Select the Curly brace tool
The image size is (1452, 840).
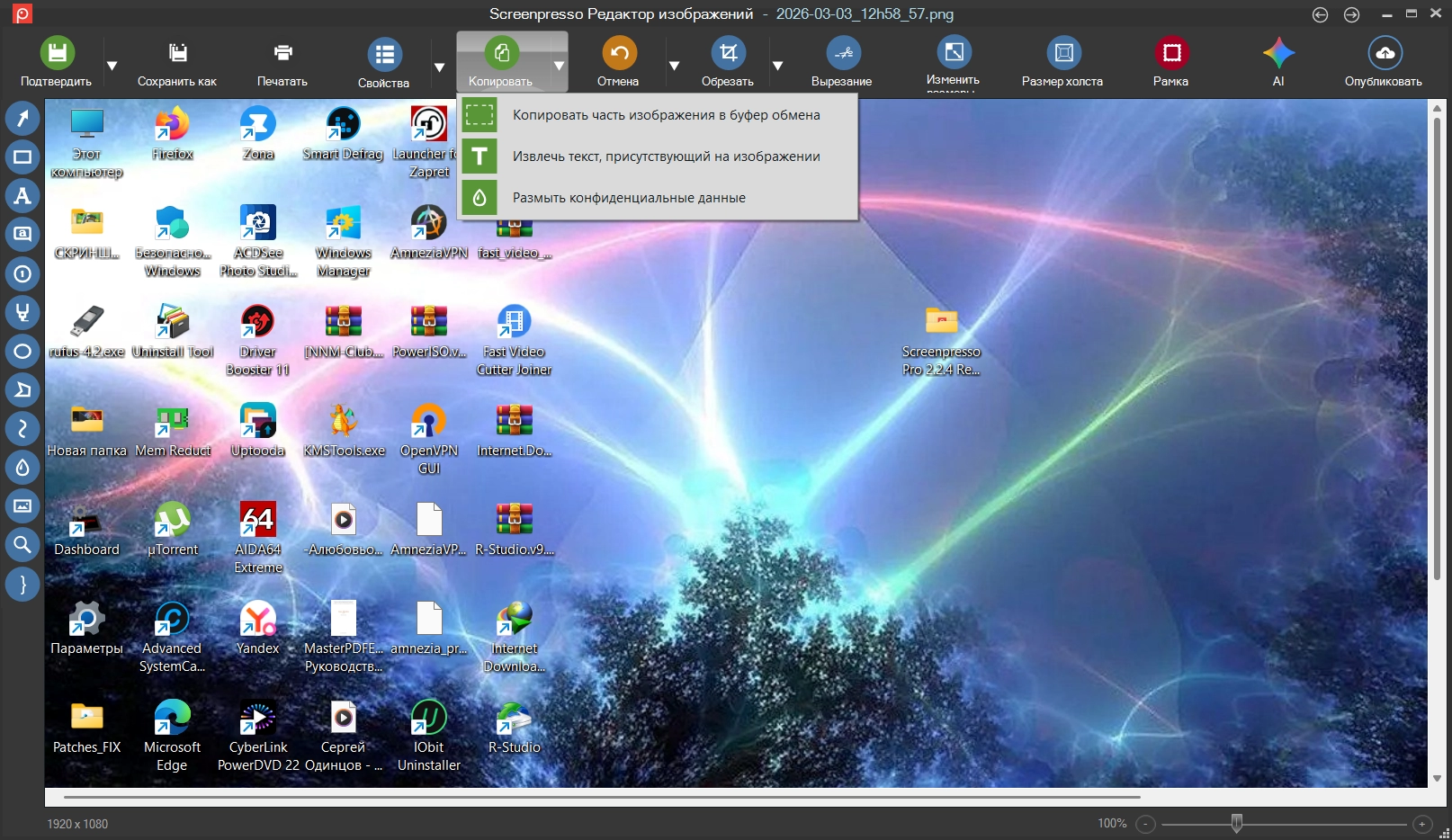(x=22, y=584)
